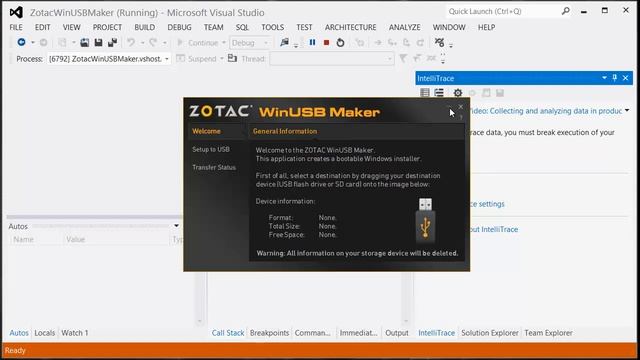Switch to the Locals tab
This screenshot has width=640, height=360.
(44, 333)
